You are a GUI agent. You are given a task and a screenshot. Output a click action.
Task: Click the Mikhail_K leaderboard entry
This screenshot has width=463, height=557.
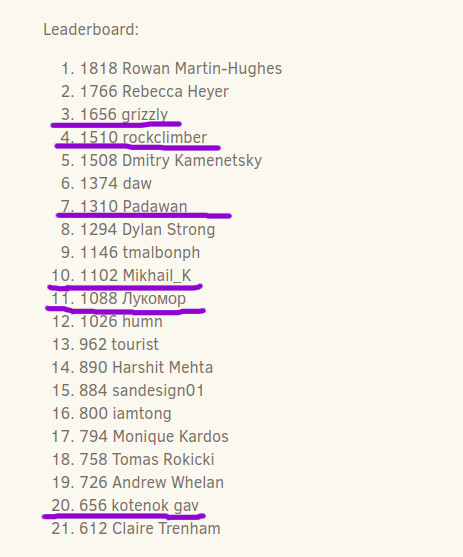(x=122, y=275)
